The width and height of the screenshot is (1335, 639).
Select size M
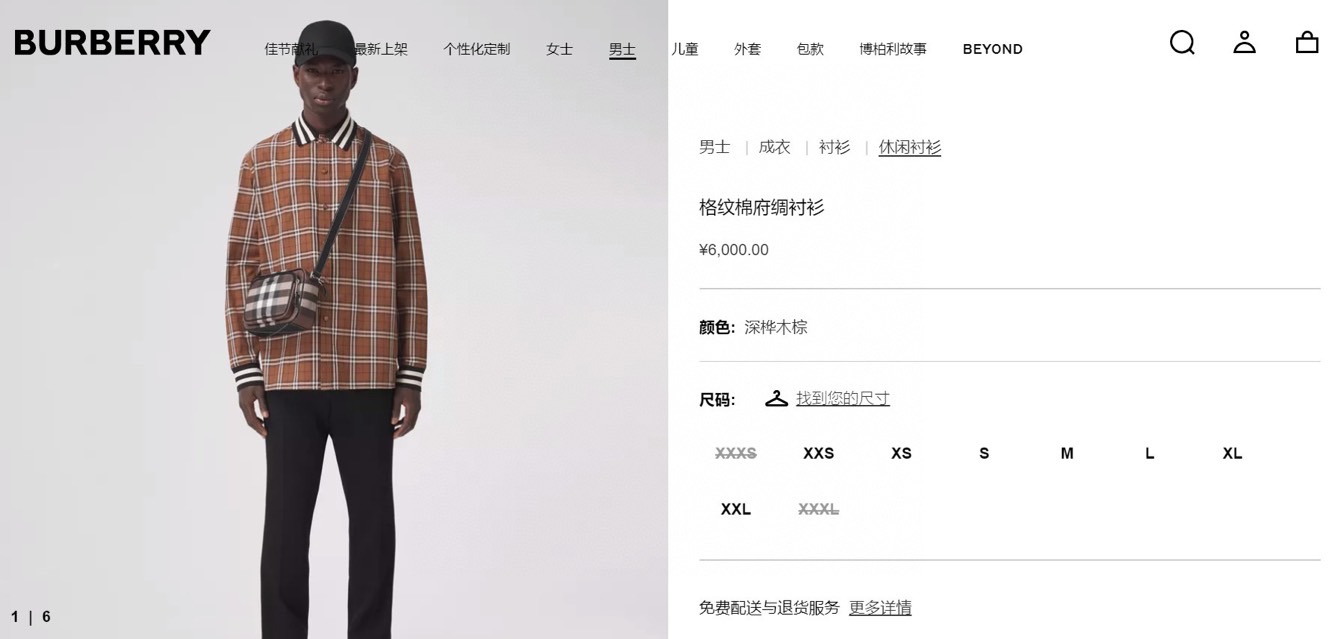point(1067,453)
